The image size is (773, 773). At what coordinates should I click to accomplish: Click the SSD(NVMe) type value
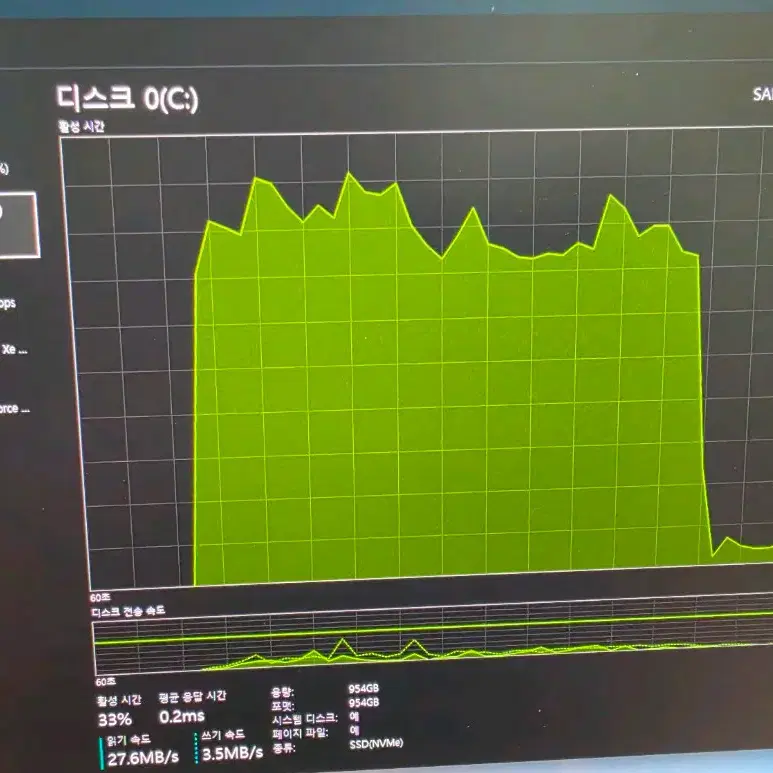point(376,743)
